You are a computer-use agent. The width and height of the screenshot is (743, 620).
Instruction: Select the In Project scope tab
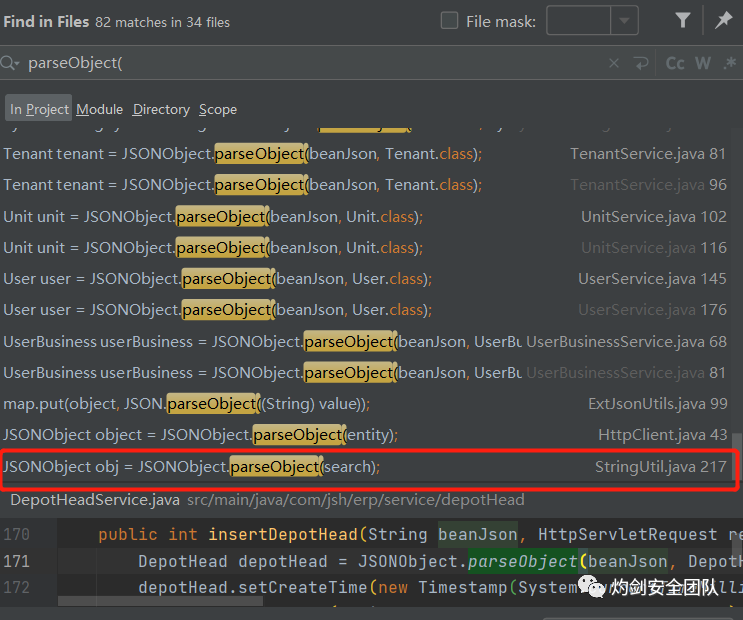pyautogui.click(x=39, y=109)
